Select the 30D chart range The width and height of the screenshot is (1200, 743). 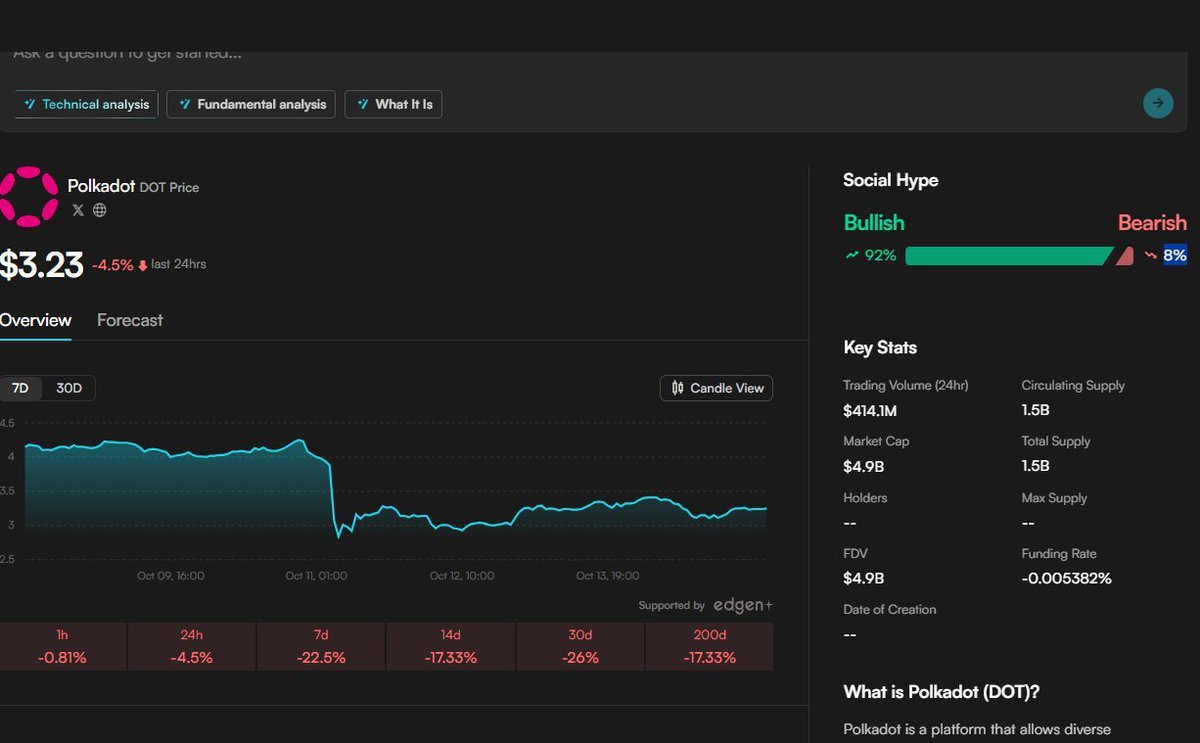[69, 388]
